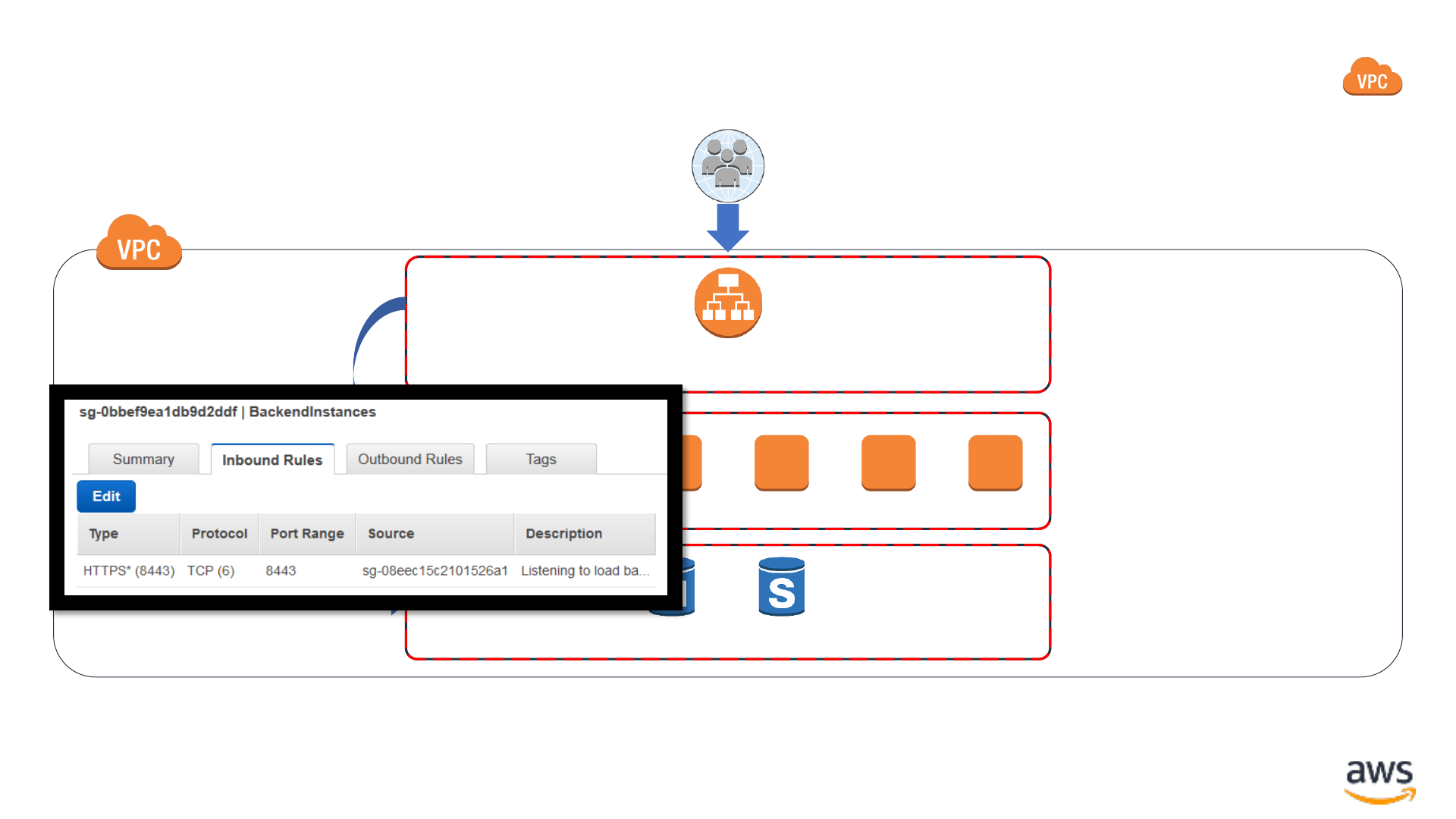Click the VPC cloud icon in top-right corner
Viewport: 1456px width, 819px height.
(1372, 77)
